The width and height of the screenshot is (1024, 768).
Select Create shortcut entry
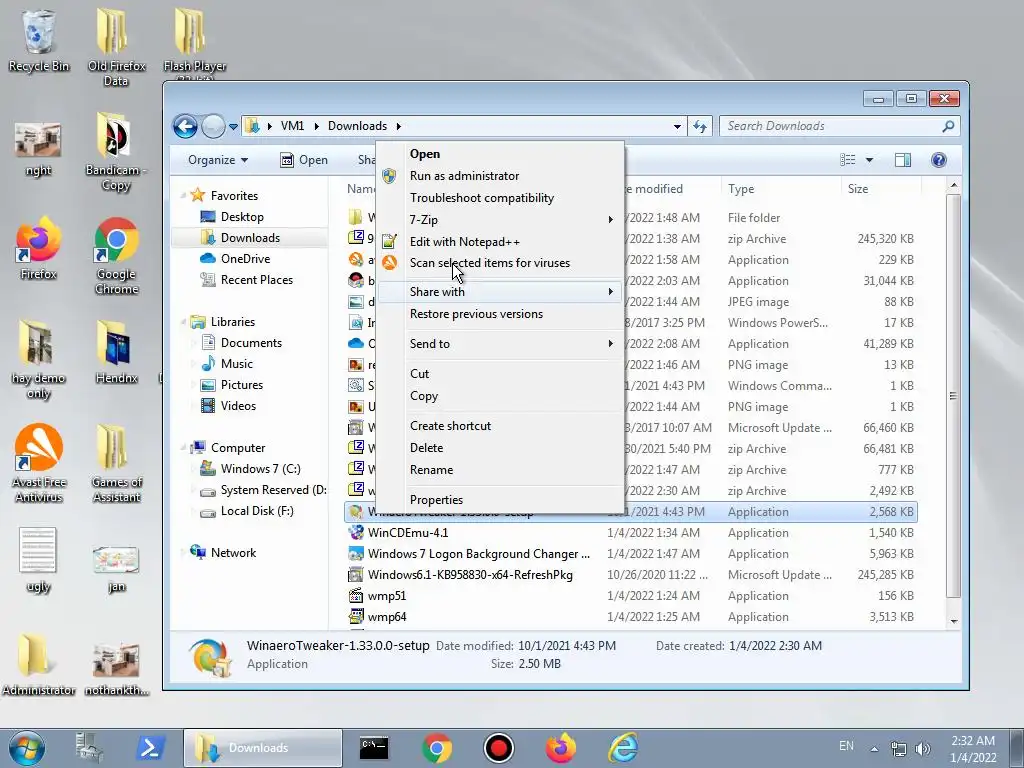[x=500, y=426]
